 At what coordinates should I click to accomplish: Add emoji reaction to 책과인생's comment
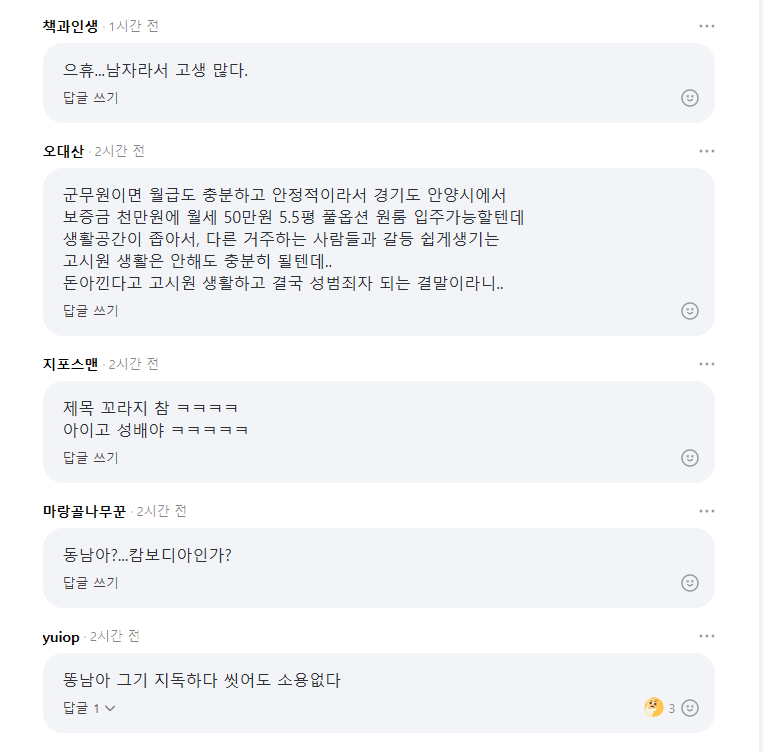[x=690, y=98]
